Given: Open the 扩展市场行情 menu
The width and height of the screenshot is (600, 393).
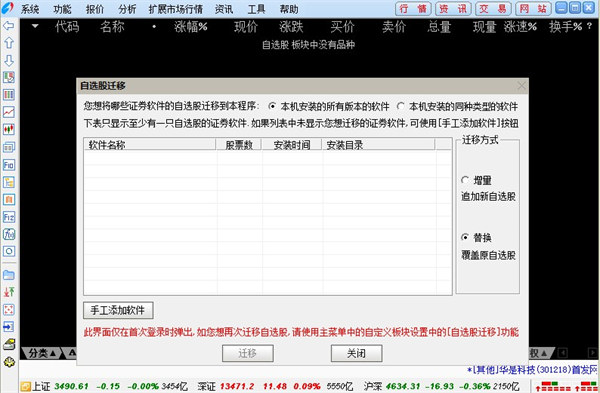Looking at the screenshot, I should 176,9.
